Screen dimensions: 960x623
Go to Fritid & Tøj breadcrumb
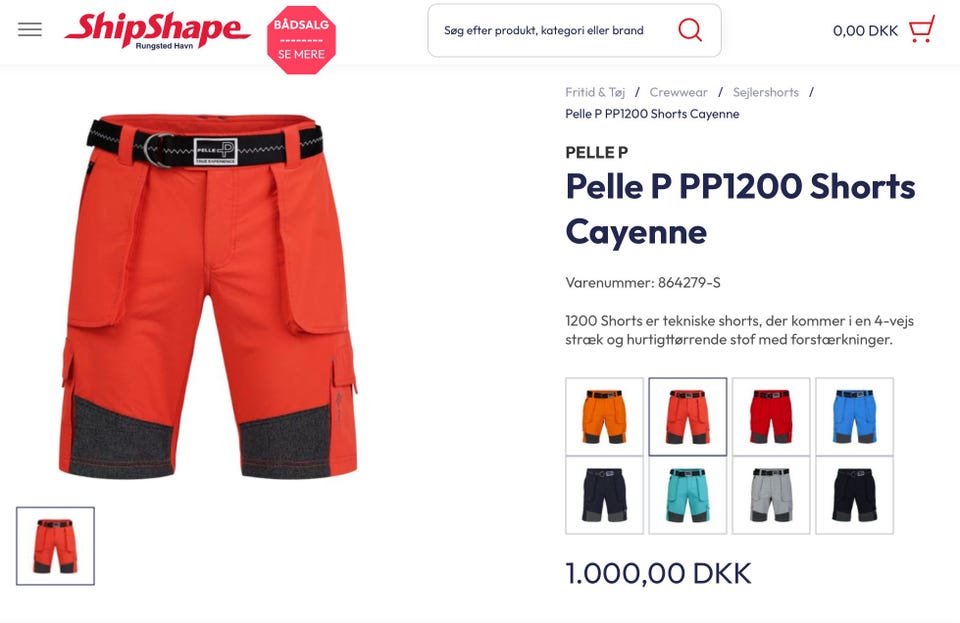(595, 92)
